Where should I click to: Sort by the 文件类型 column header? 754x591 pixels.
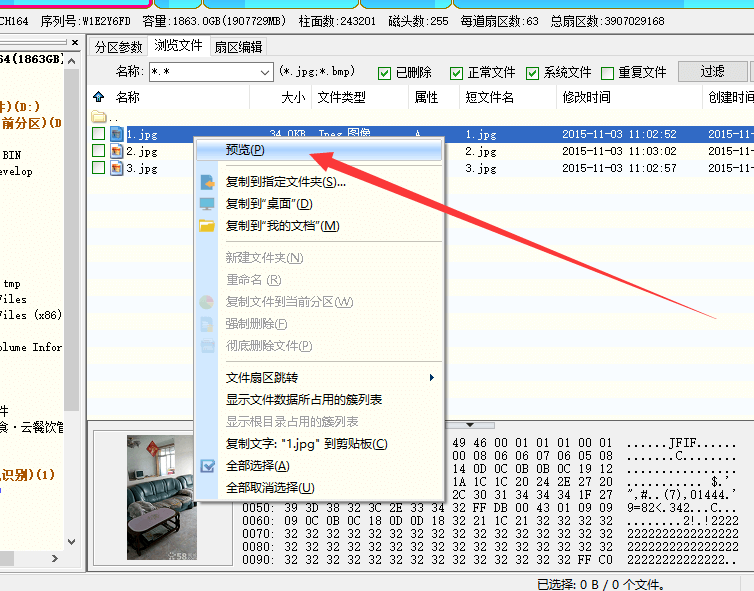[360, 97]
